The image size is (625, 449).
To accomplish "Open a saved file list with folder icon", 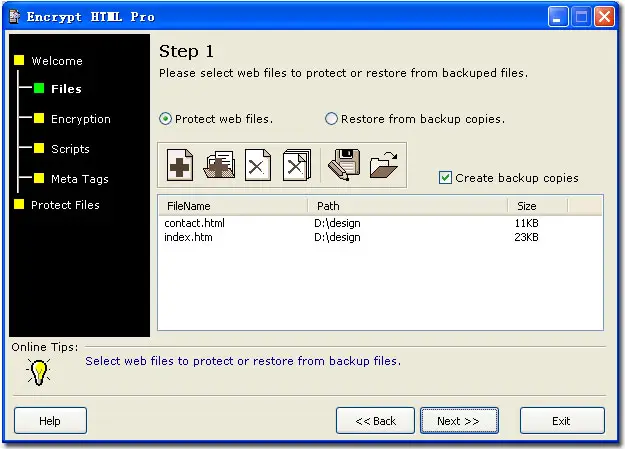I will (384, 165).
